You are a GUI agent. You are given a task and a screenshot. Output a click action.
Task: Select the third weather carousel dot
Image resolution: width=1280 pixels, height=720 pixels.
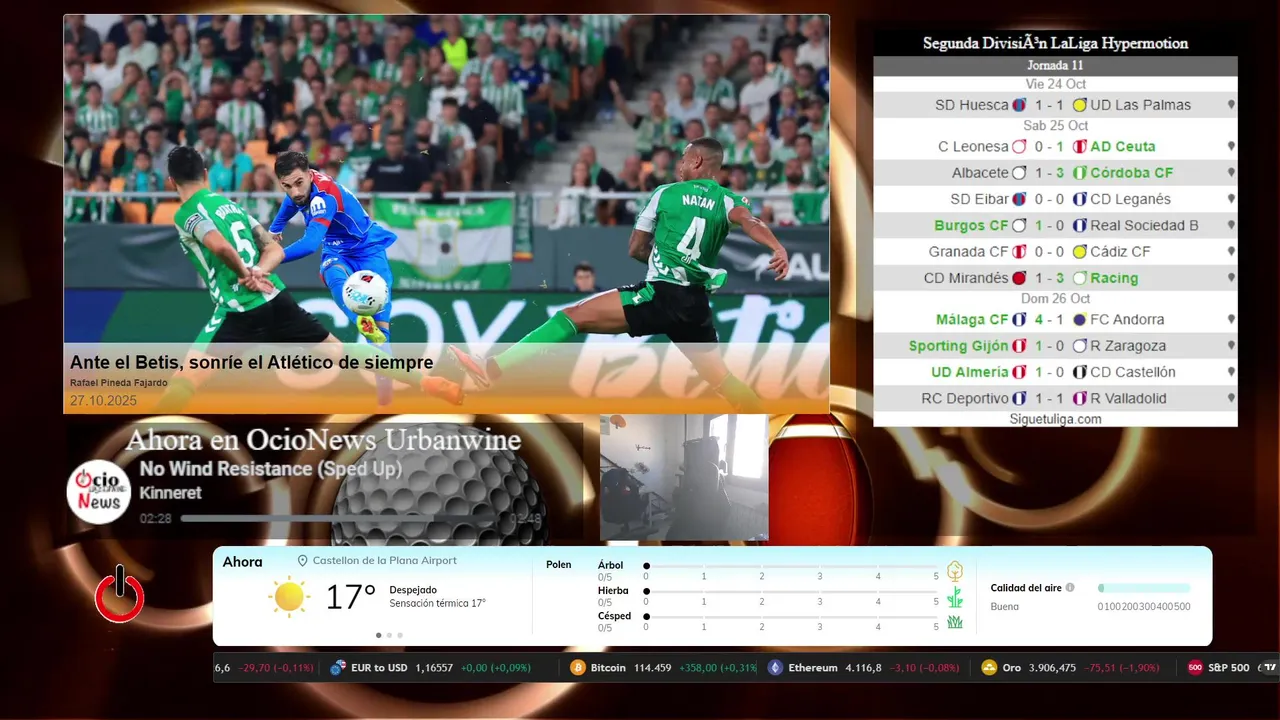point(400,635)
